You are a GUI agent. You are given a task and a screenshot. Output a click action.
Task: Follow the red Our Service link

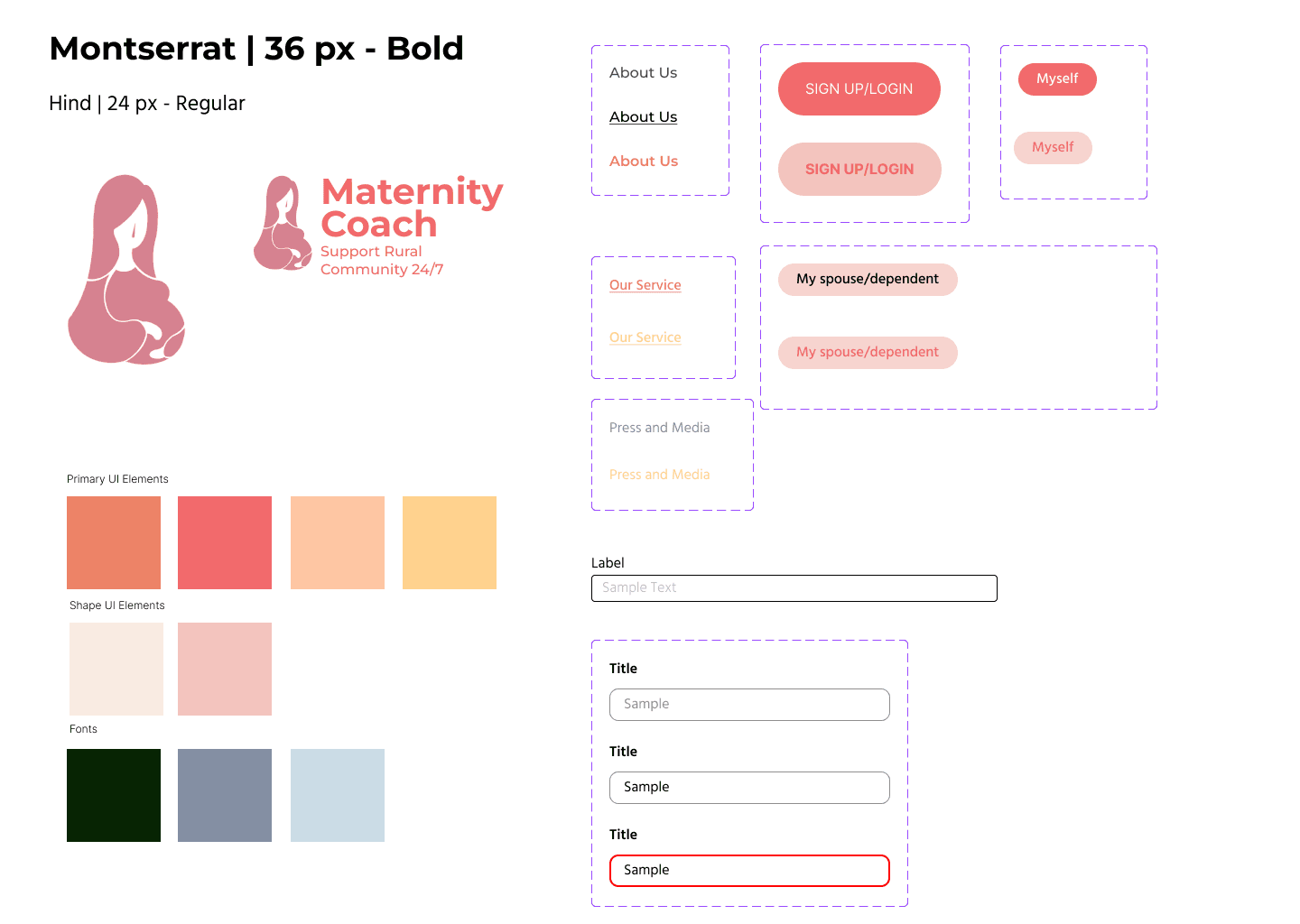645,285
